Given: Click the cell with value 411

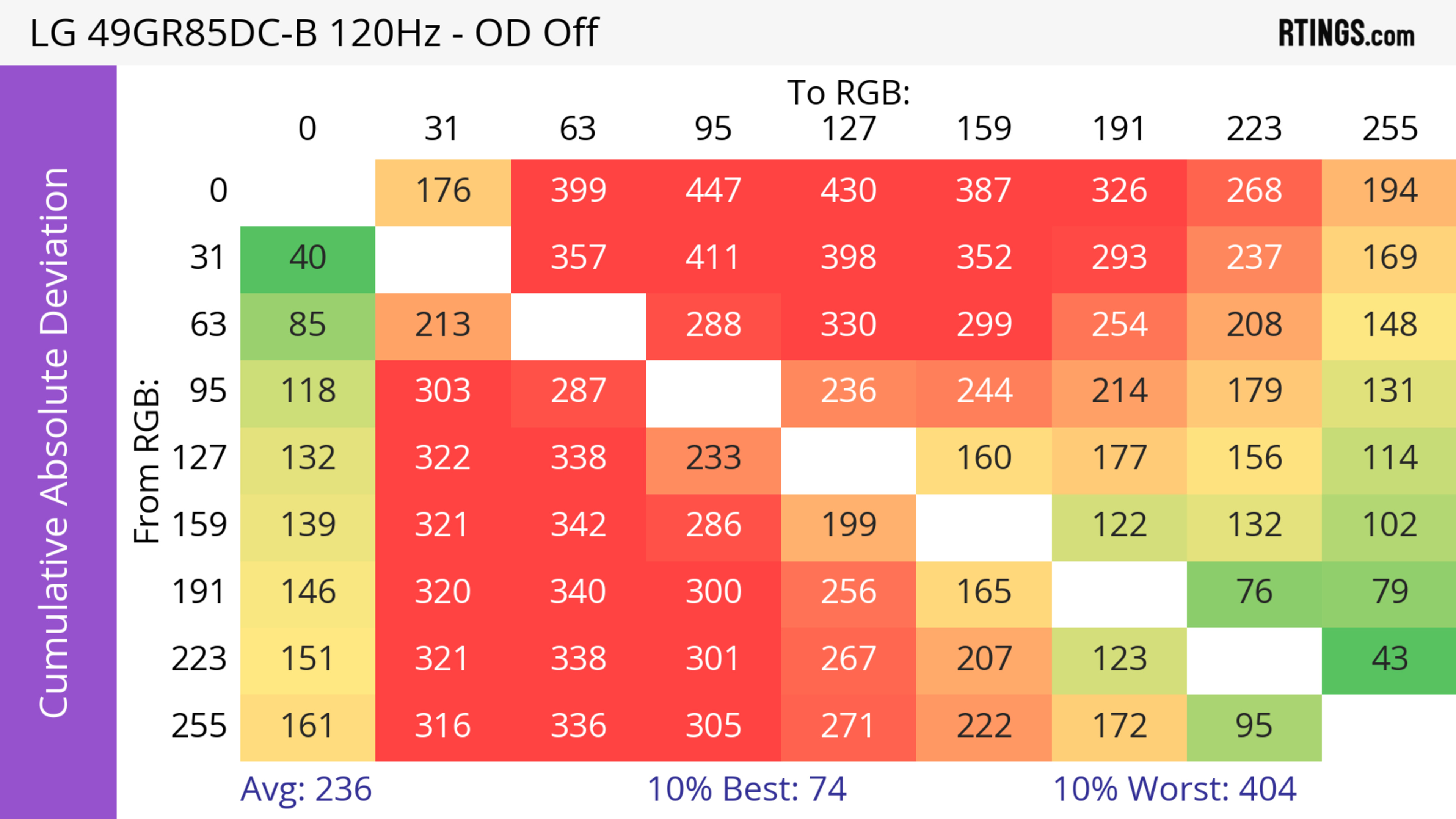Looking at the screenshot, I should coord(713,258).
